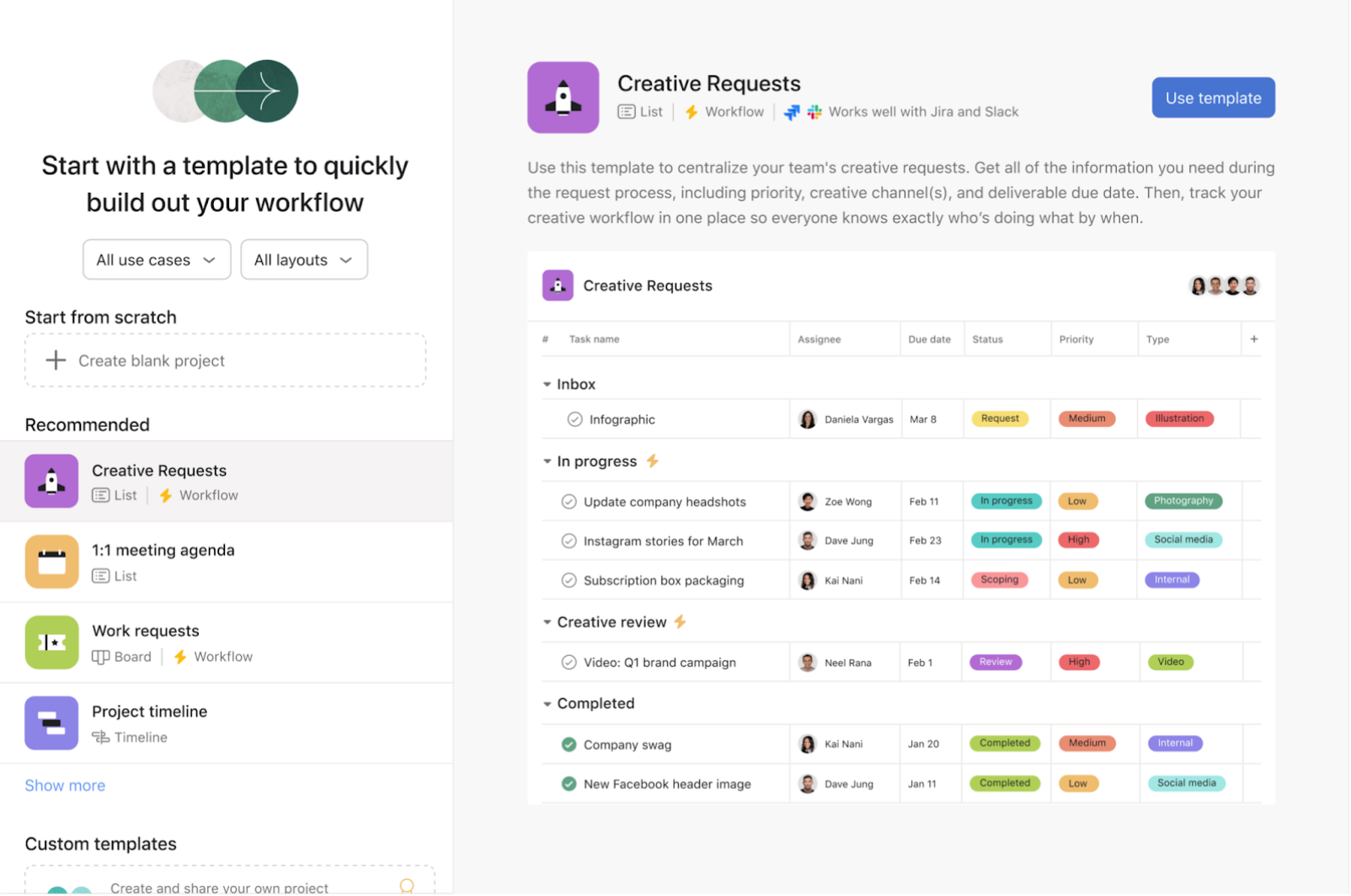Viewport: 1351px width, 896px height.
Task: Click the List layout icon in header
Action: tap(627, 112)
